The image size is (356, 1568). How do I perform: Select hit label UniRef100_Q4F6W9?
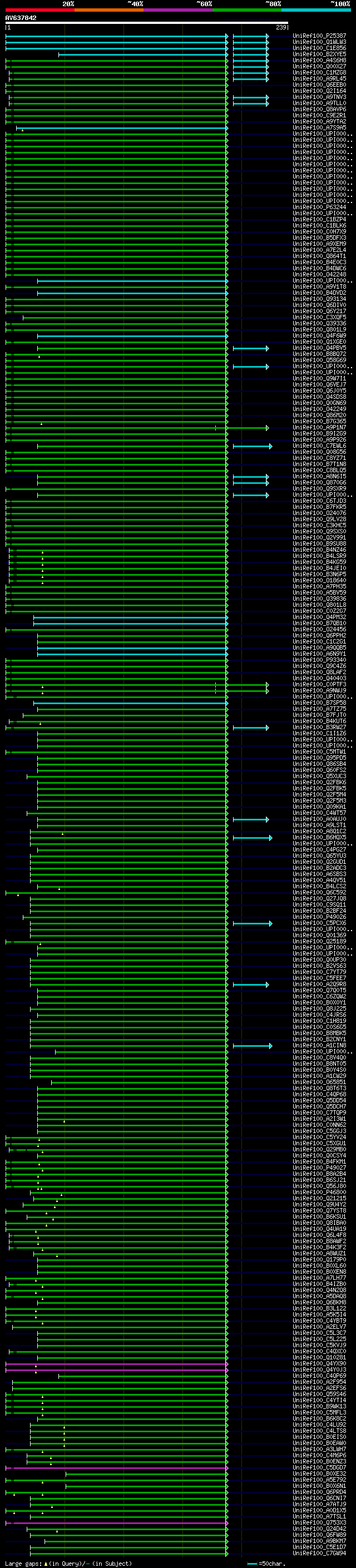coord(319,335)
